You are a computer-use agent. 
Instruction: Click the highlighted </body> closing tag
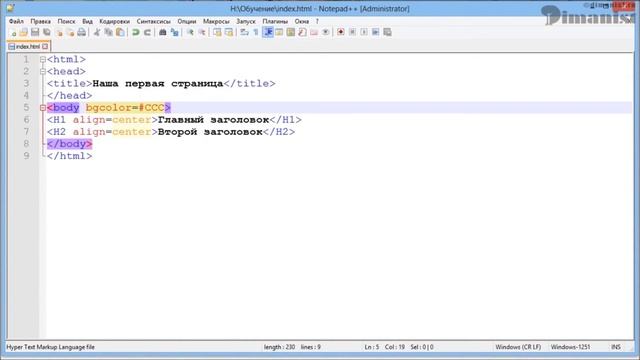(x=69, y=144)
